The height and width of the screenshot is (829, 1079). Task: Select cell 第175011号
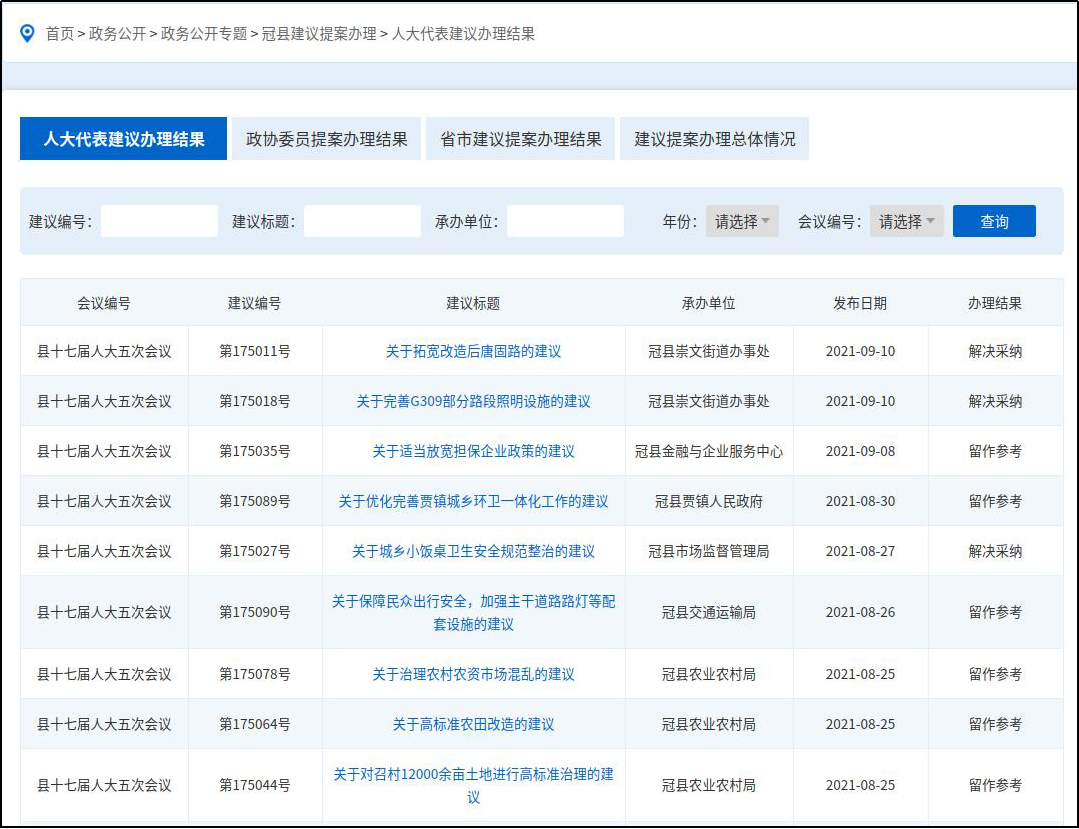tap(255, 352)
